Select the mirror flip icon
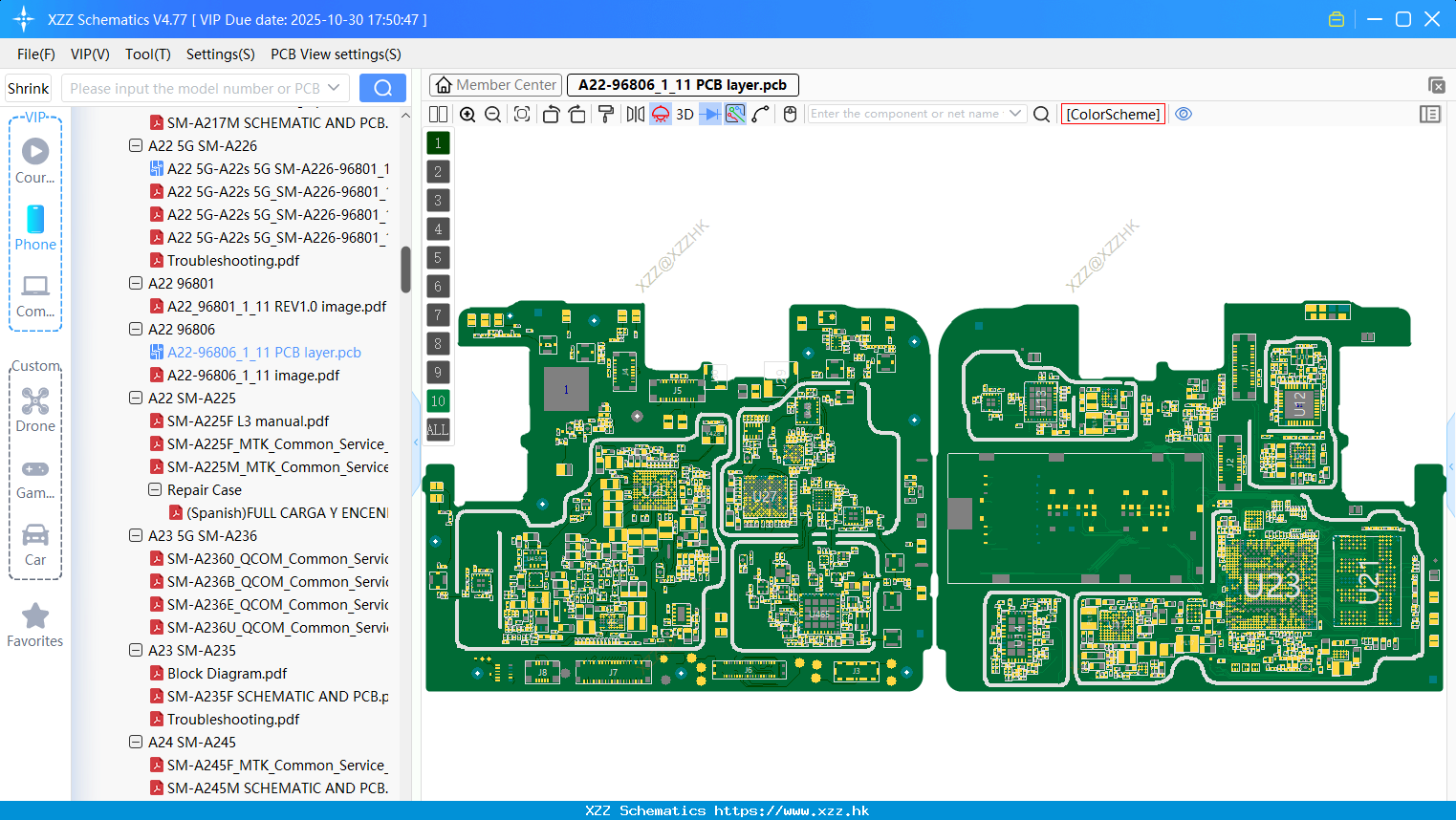 coord(636,114)
